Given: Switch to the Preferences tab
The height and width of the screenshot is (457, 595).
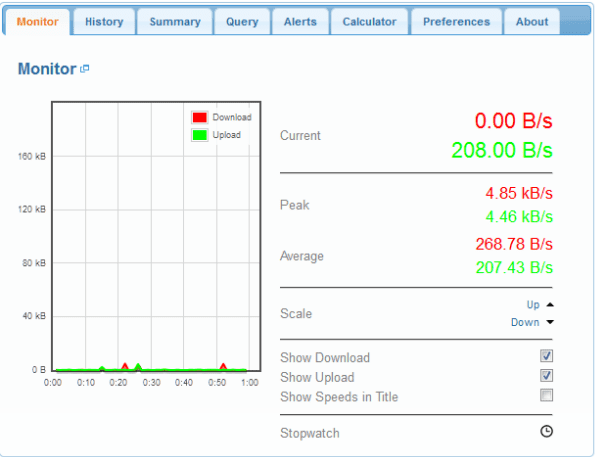Looking at the screenshot, I should (x=456, y=22).
